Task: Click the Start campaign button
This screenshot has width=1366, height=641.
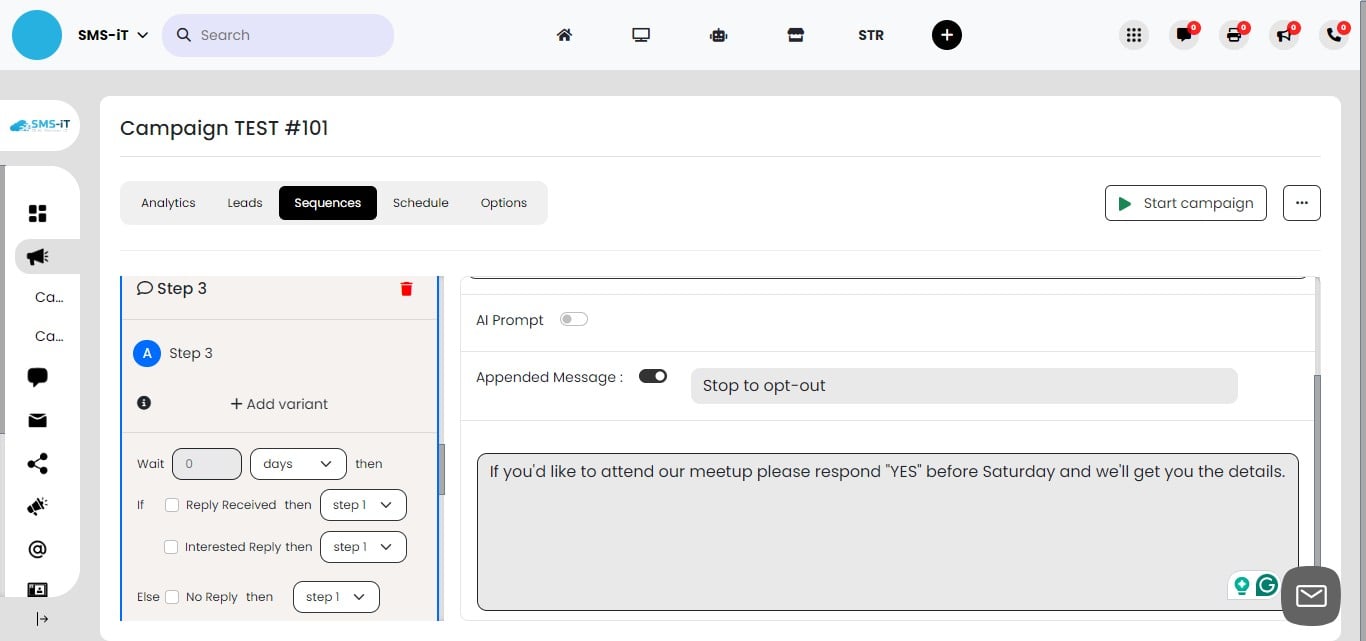Action: tap(1186, 202)
